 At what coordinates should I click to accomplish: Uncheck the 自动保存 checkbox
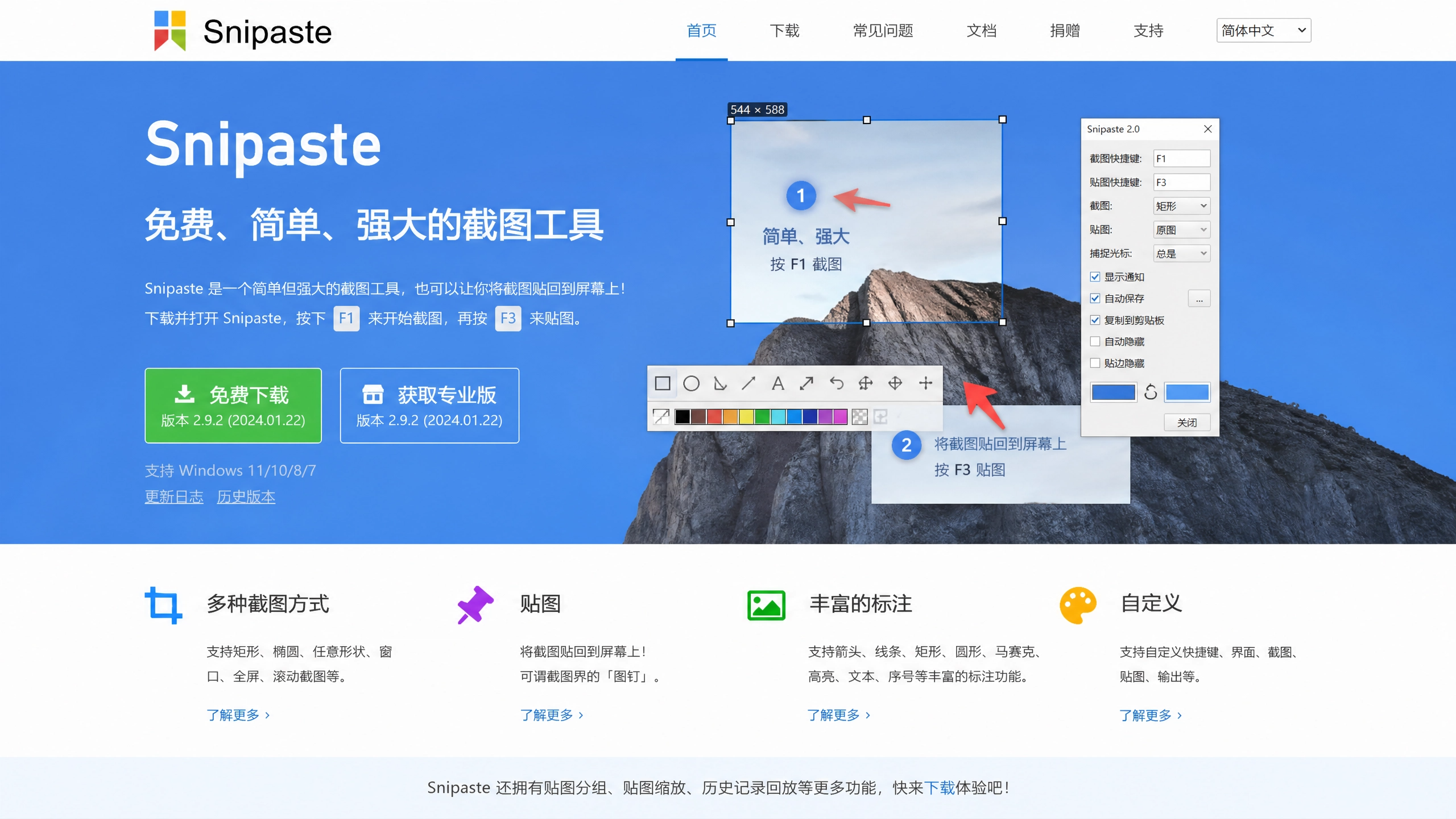point(1095,299)
